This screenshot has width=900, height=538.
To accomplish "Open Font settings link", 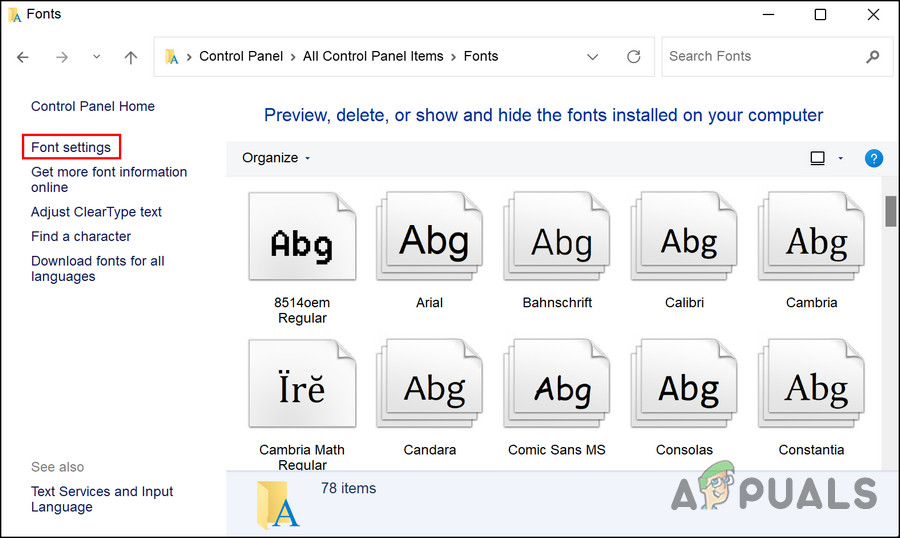I will click(x=71, y=148).
